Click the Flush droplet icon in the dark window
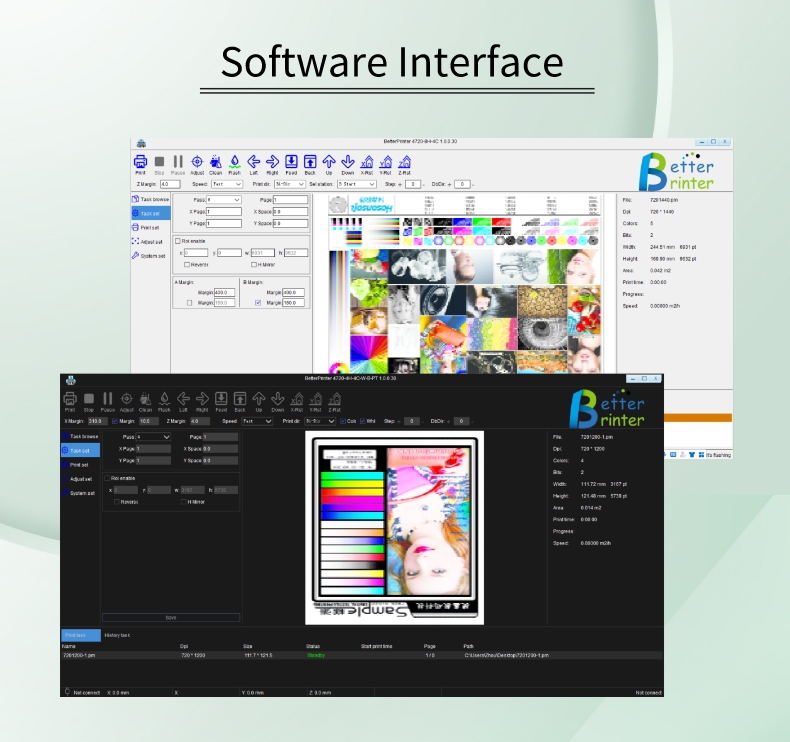This screenshot has height=742, width=790. tap(164, 398)
